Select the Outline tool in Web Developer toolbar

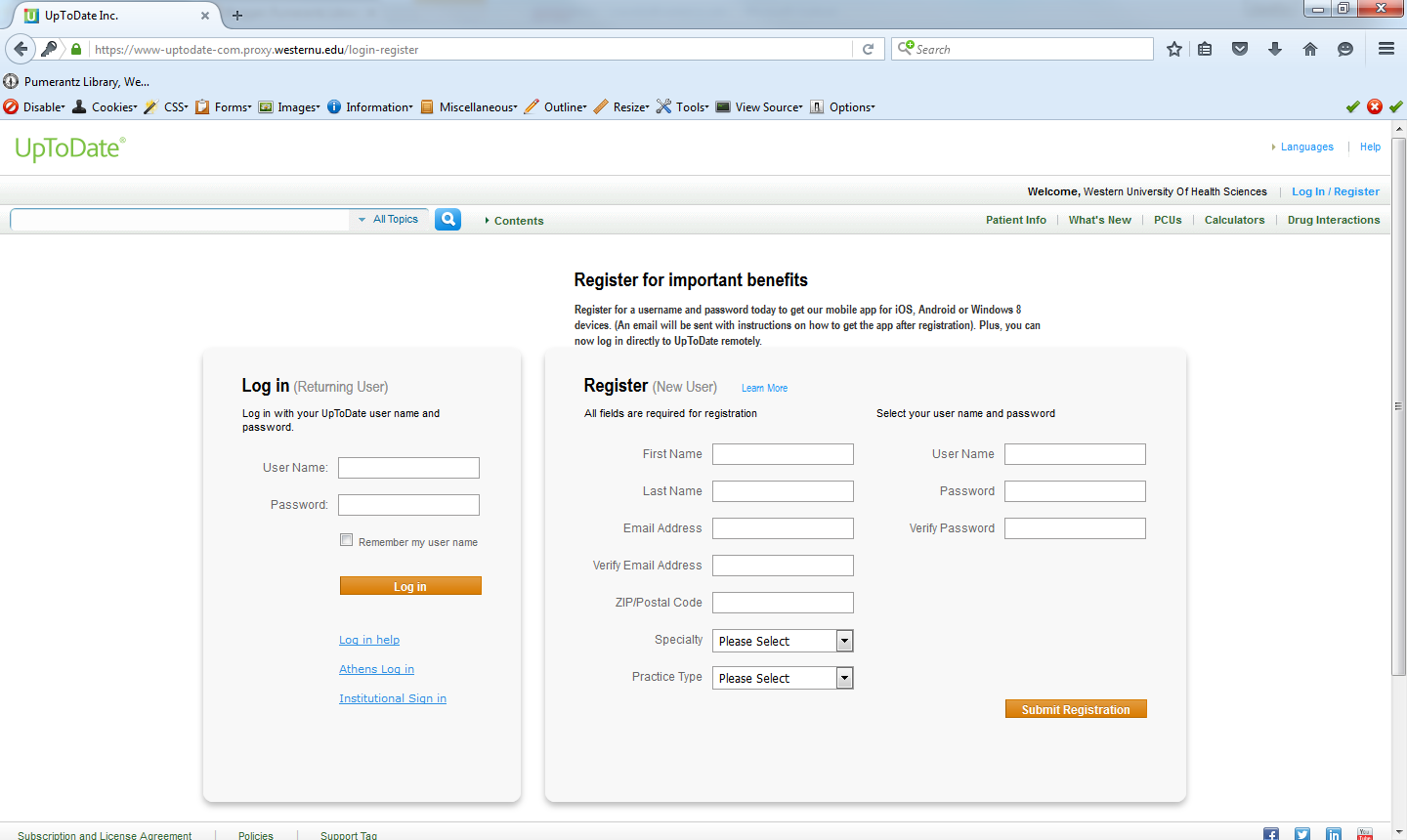(564, 106)
